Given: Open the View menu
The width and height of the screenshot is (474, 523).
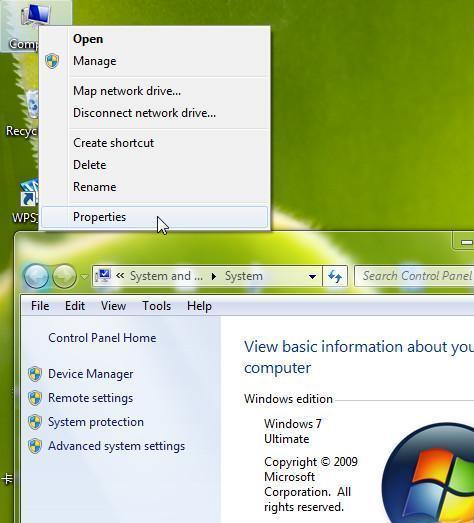Looking at the screenshot, I should pos(113,306).
